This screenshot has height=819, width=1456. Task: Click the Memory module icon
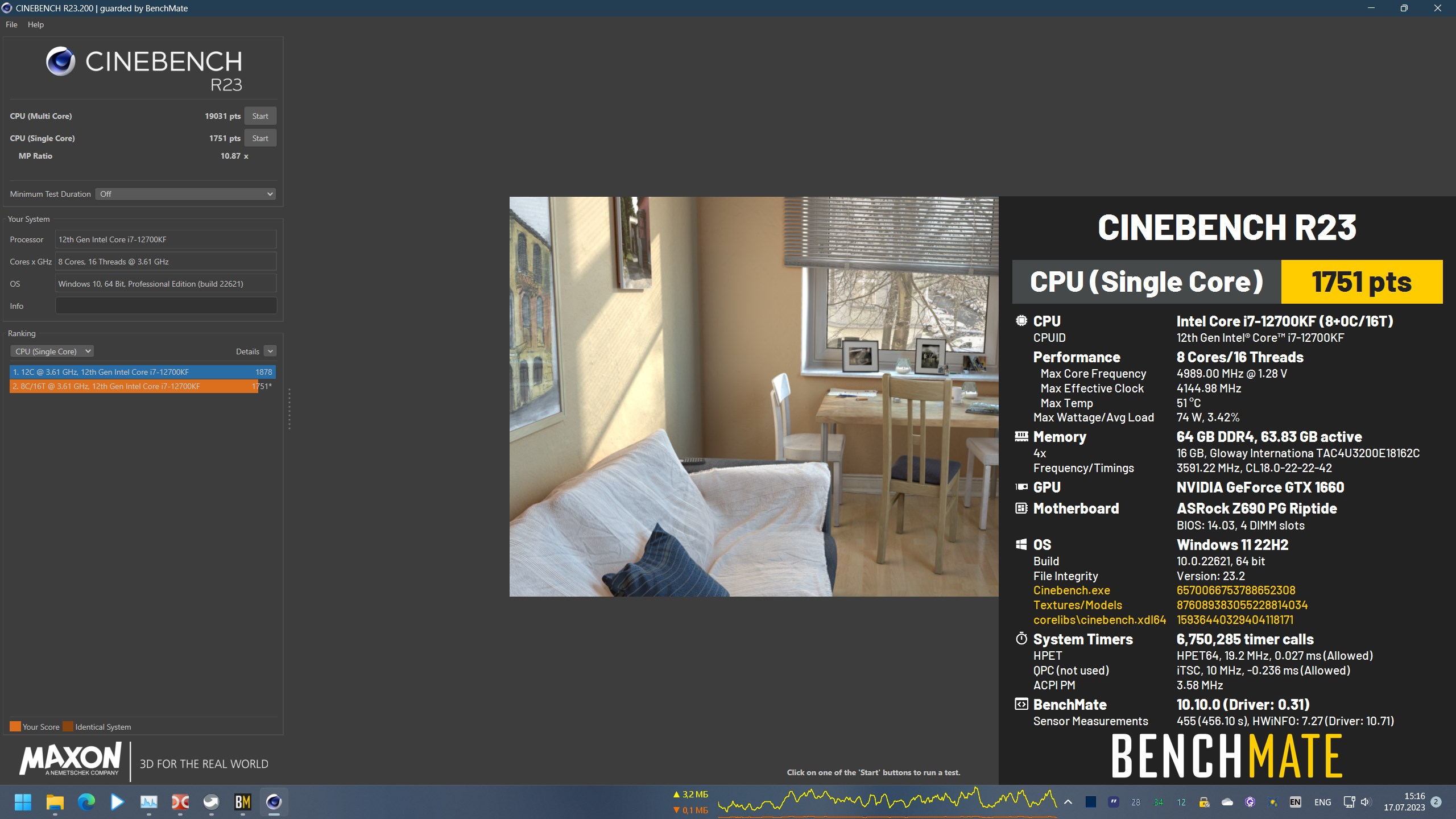click(1021, 436)
